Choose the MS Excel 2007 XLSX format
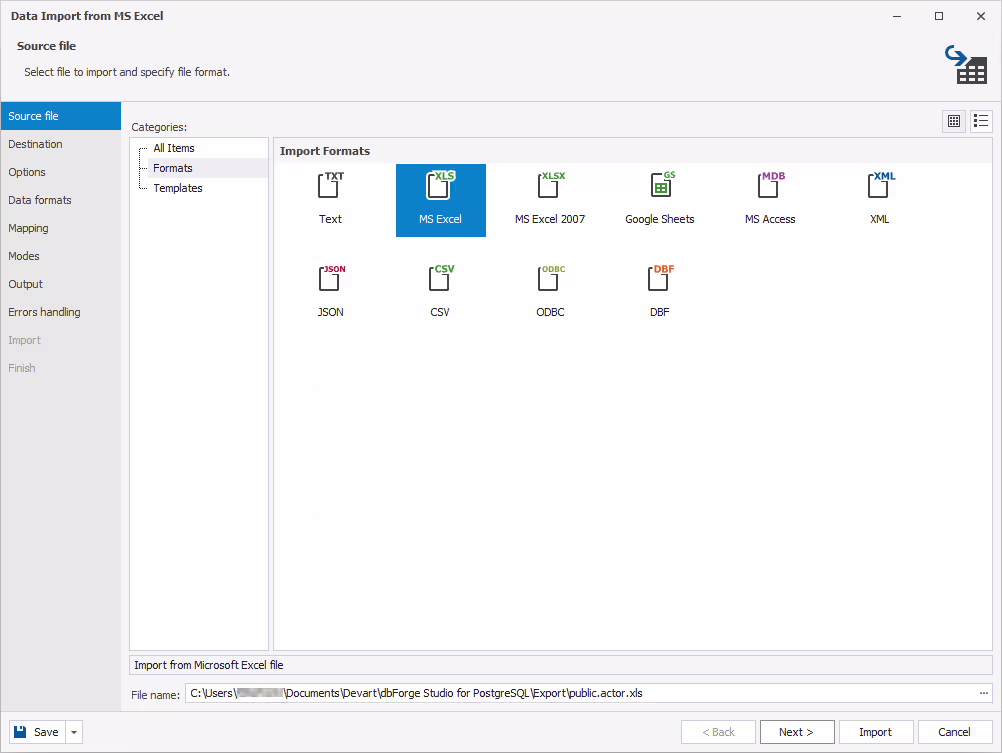 coord(550,200)
